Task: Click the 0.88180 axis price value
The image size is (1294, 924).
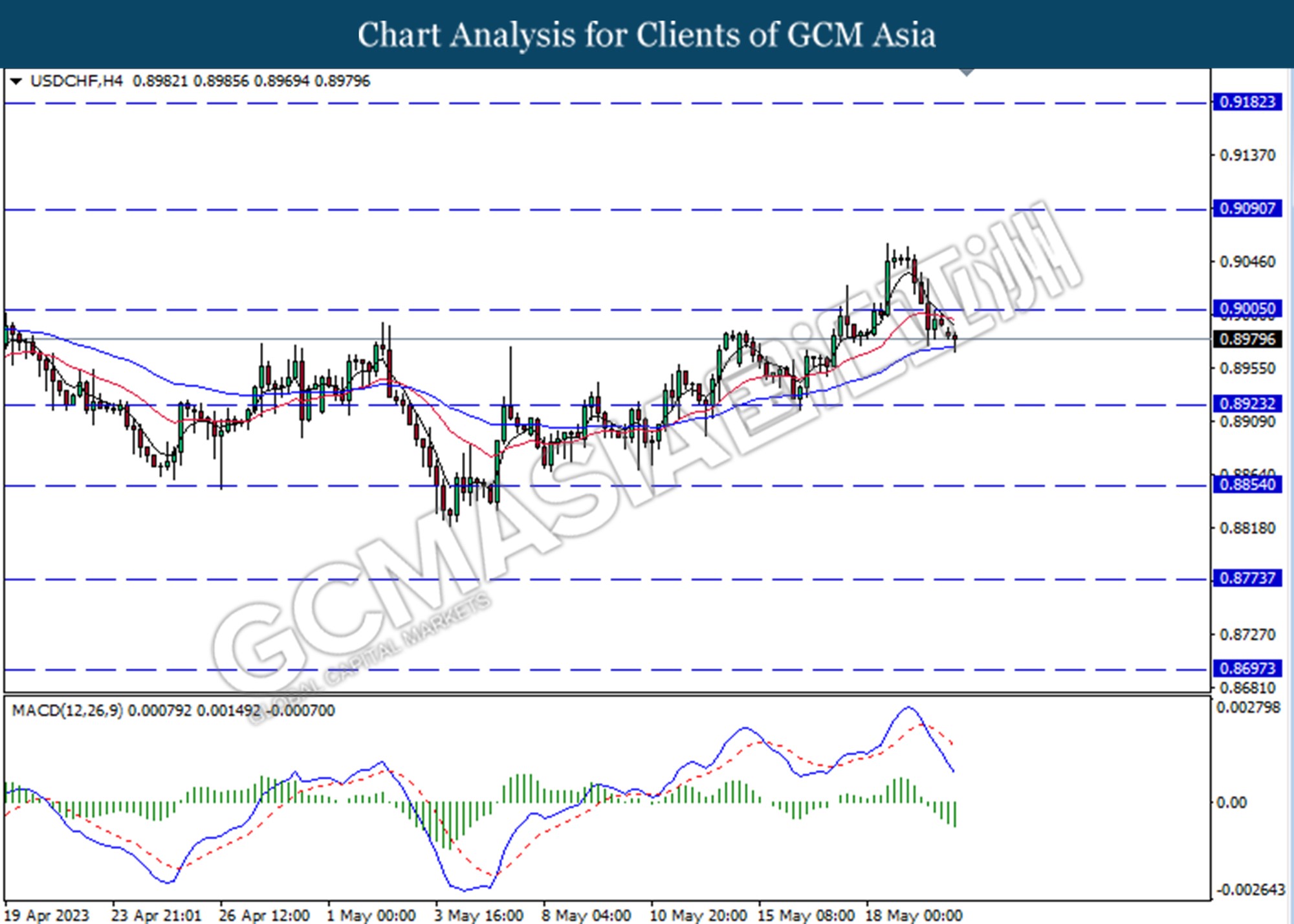Action: click(x=1247, y=529)
